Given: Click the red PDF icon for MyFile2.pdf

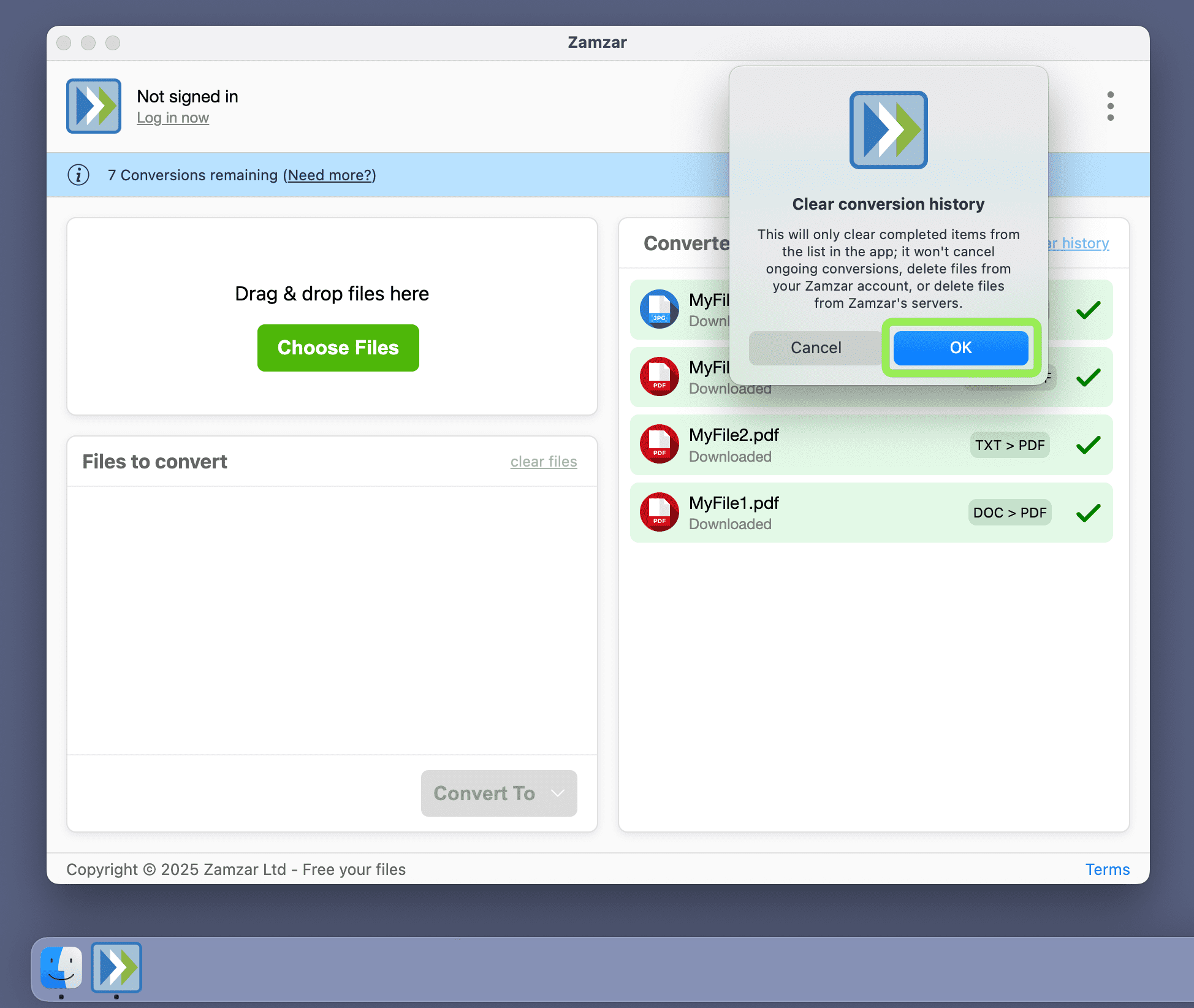Looking at the screenshot, I should (659, 445).
